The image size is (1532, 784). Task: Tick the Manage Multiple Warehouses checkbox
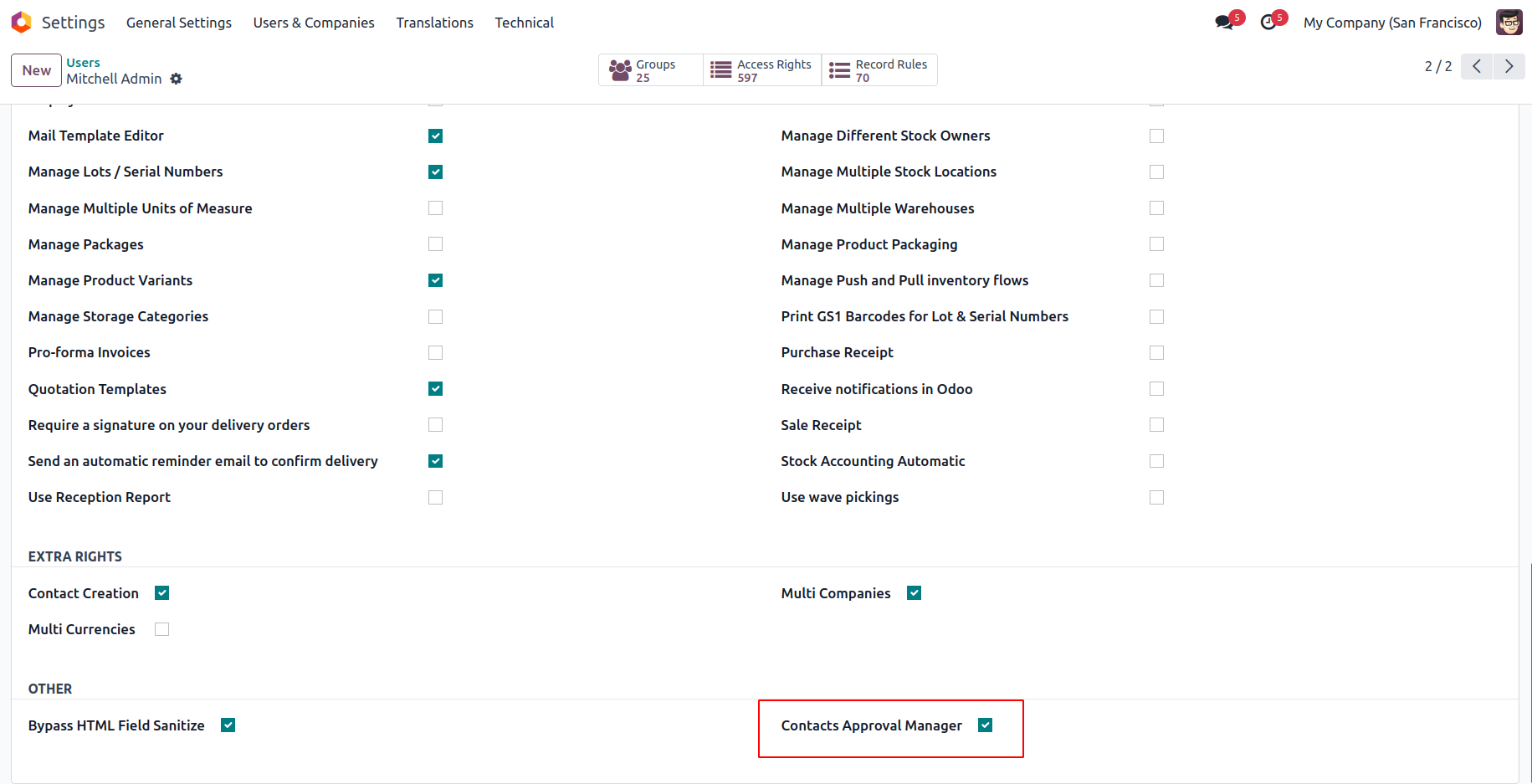click(1156, 208)
